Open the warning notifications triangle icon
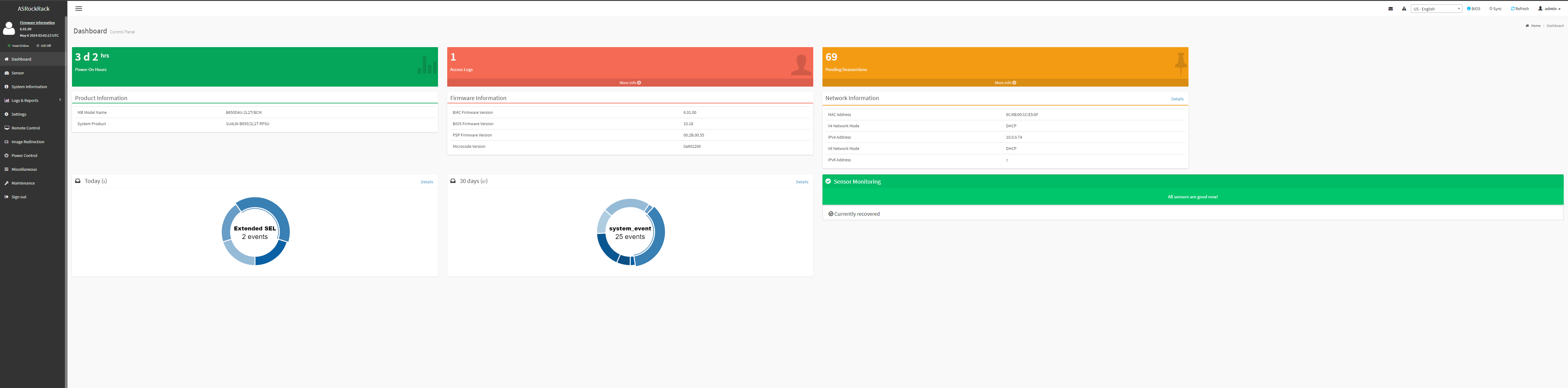Screen dimensions: 1568x388 pos(1404,9)
